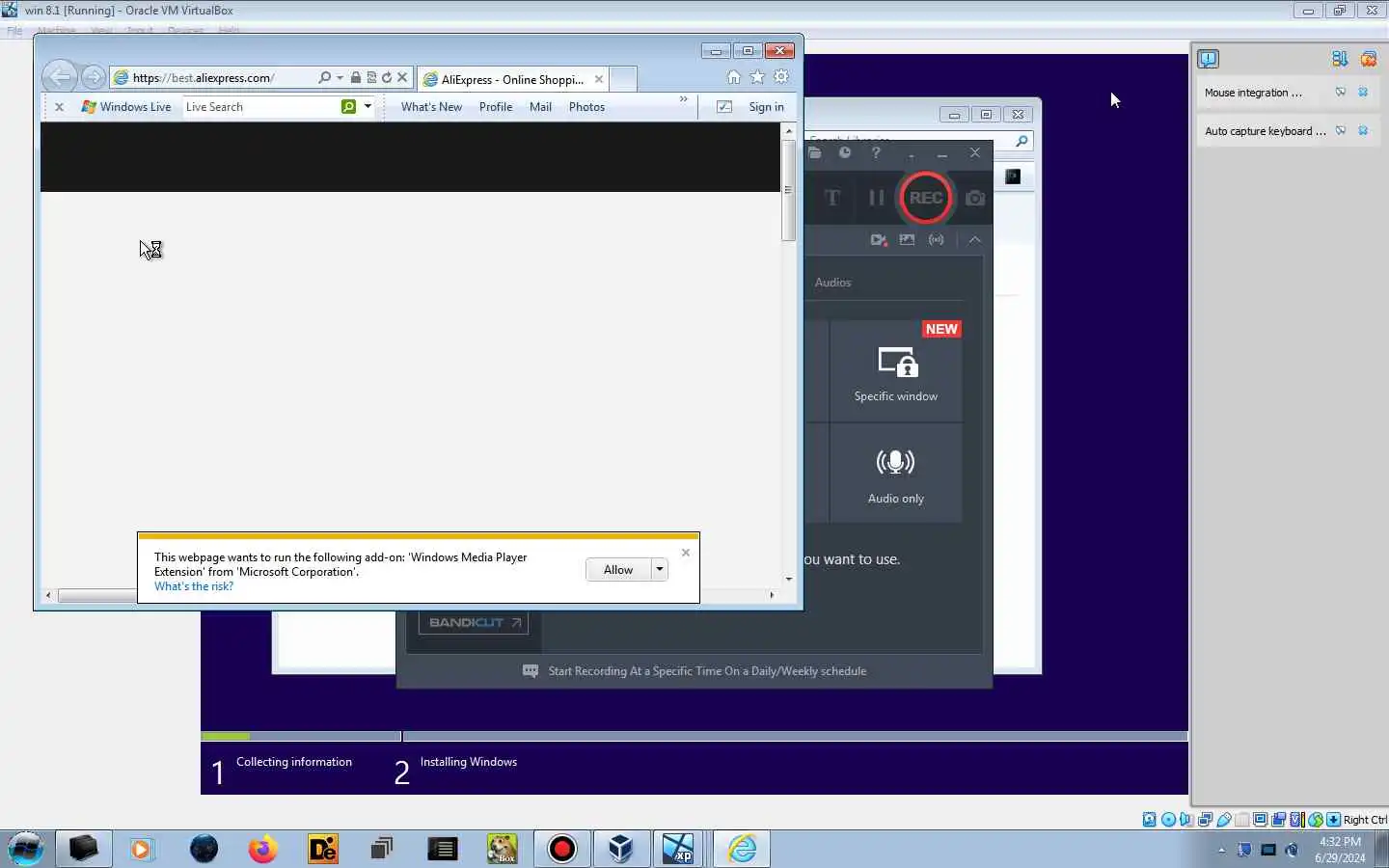This screenshot has height=868, width=1389.
Task: Allow the Windows Media Player Extension add-on
Action: (x=618, y=570)
